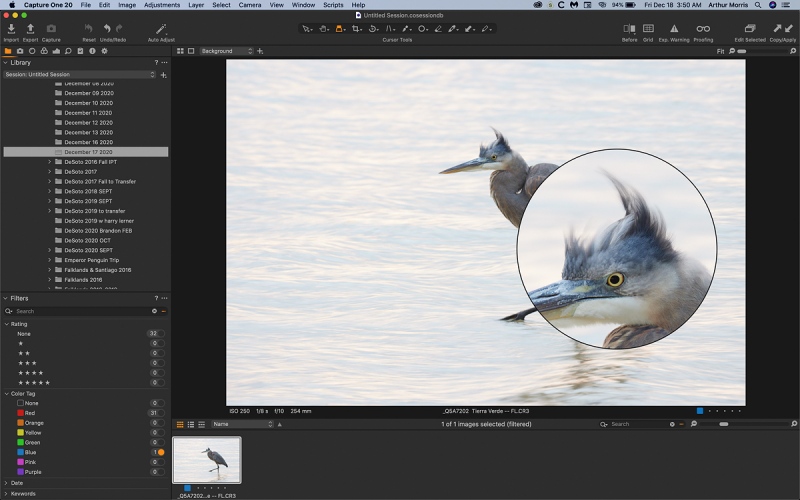Select the Rotate cursor tool

click(373, 29)
